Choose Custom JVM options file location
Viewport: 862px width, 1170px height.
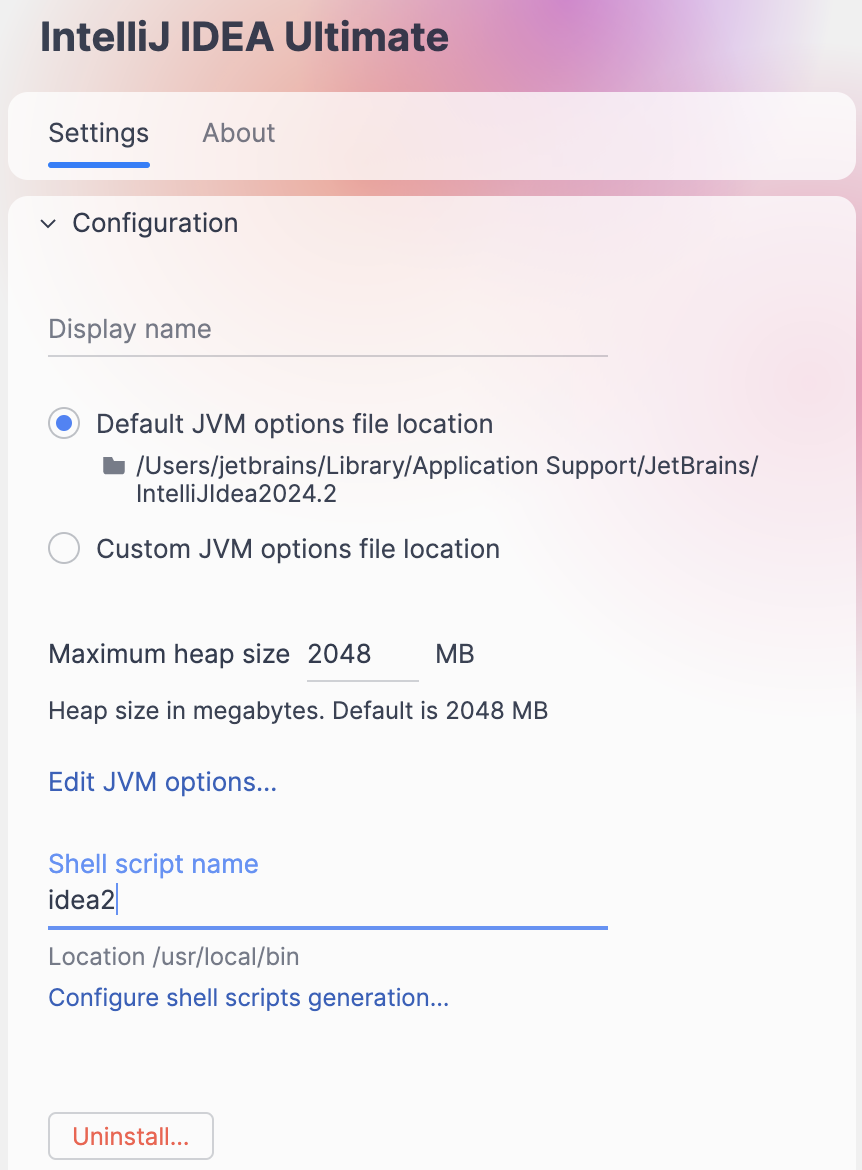(63, 548)
